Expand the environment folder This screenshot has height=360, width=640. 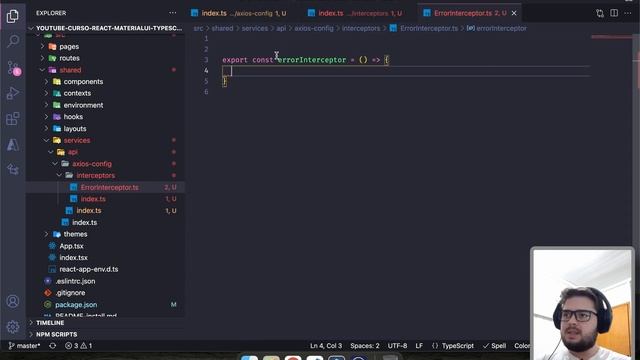pyautogui.click(x=106, y=105)
